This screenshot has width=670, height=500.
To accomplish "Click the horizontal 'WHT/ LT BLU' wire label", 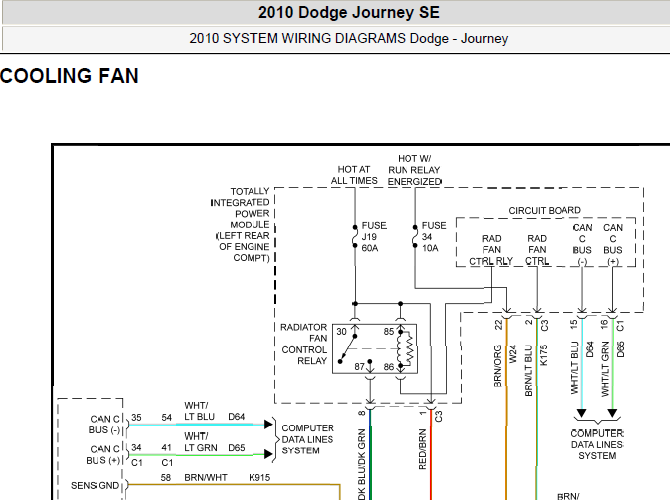I will 200,411.
